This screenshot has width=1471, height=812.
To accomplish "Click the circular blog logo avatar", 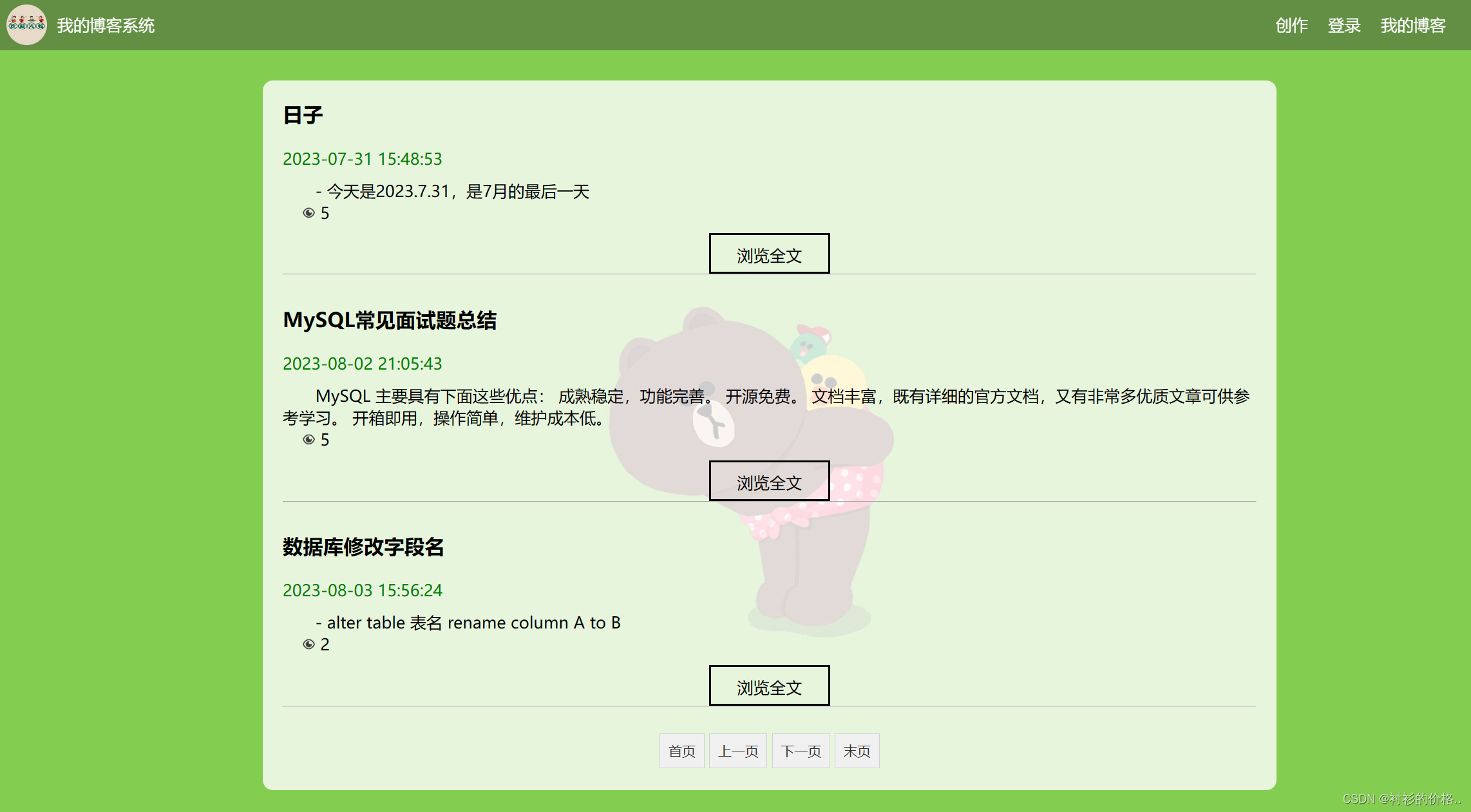I will 26,25.
